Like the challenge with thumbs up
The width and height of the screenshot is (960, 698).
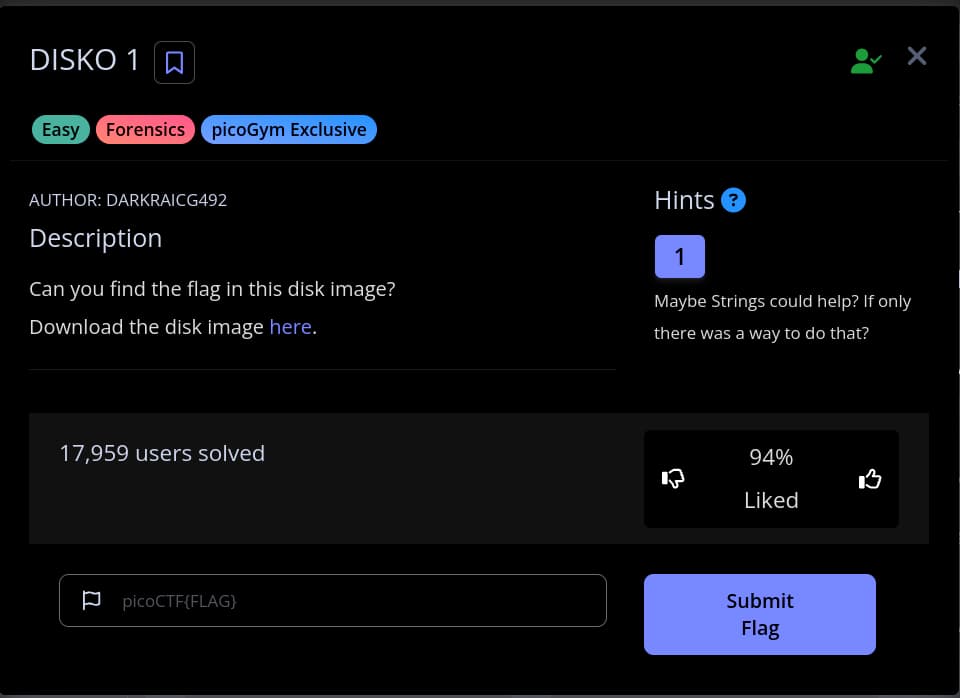tap(870, 480)
